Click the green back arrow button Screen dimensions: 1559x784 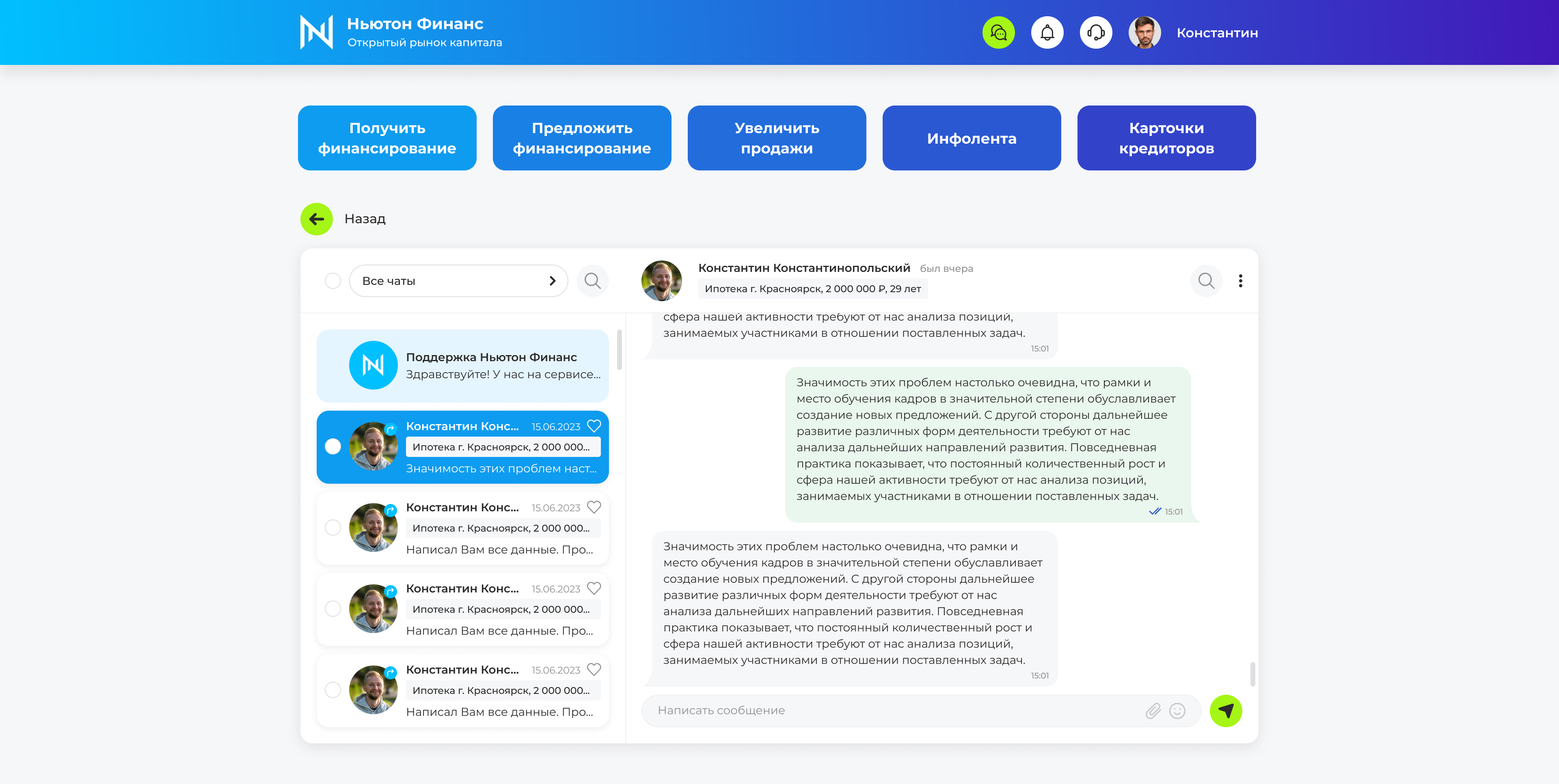tap(317, 219)
